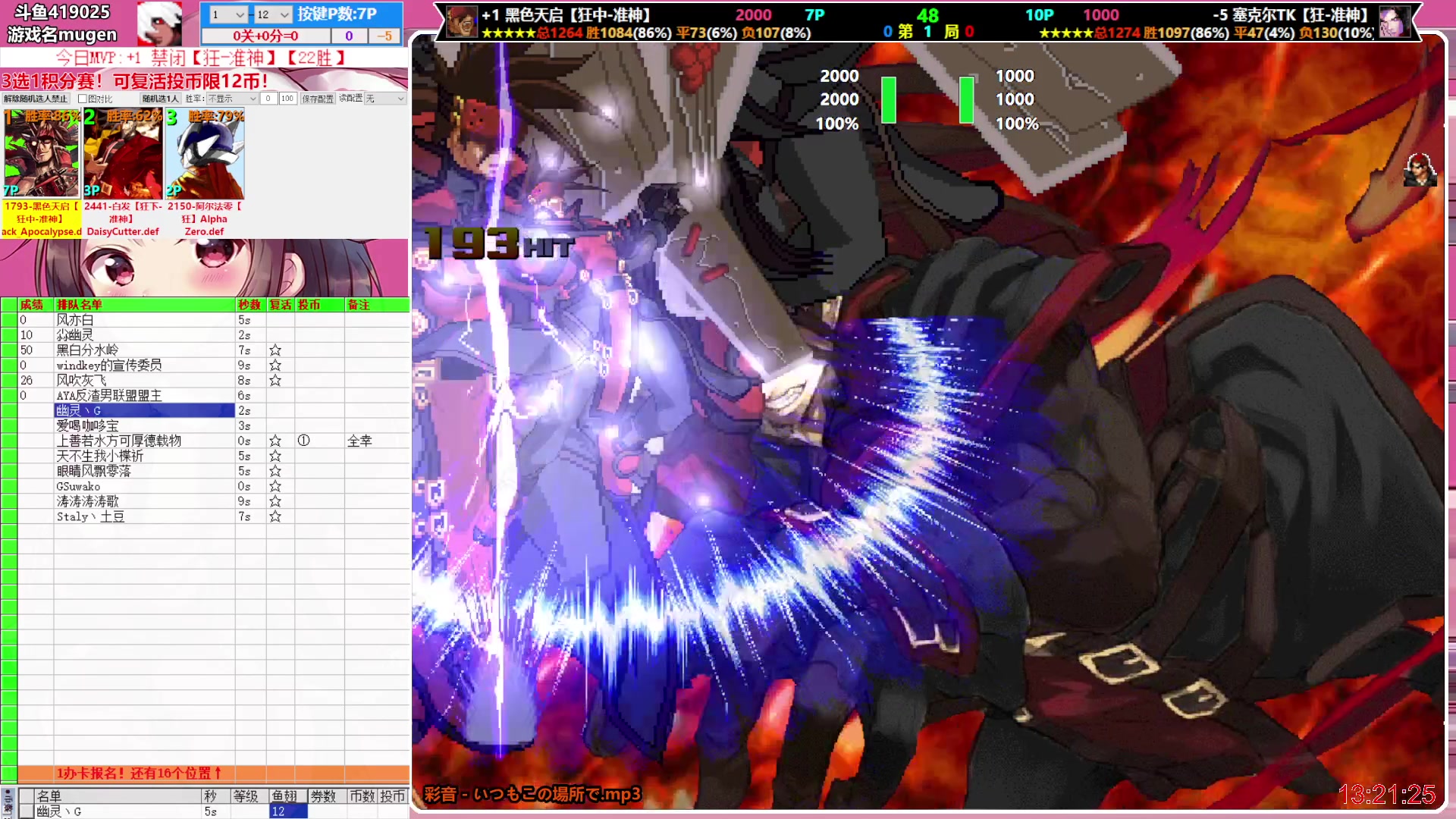This screenshot has height=819, width=1456.
Task: Click the small character icon at game's right edge
Action: click(x=1420, y=170)
